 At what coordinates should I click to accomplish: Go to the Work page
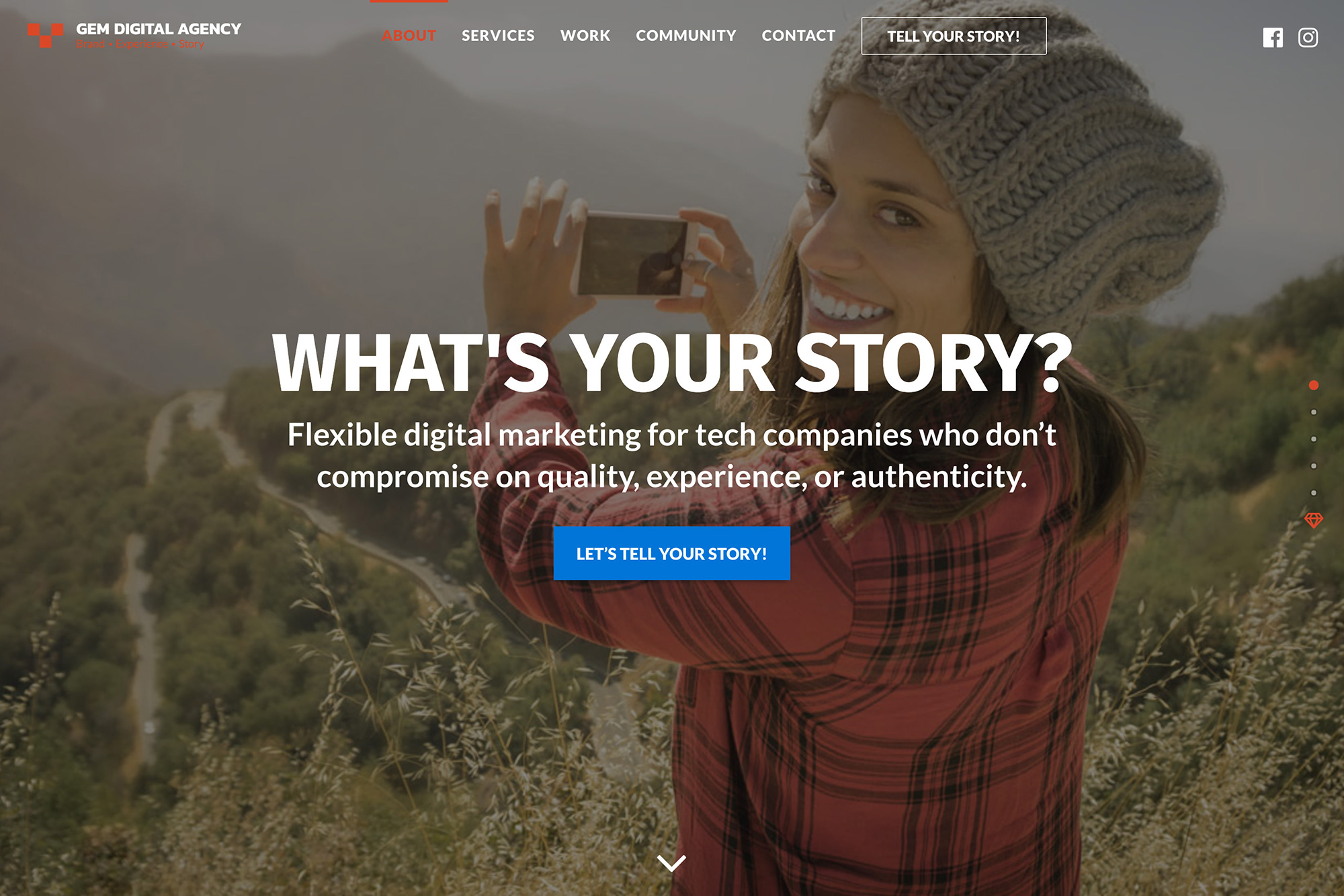point(585,36)
